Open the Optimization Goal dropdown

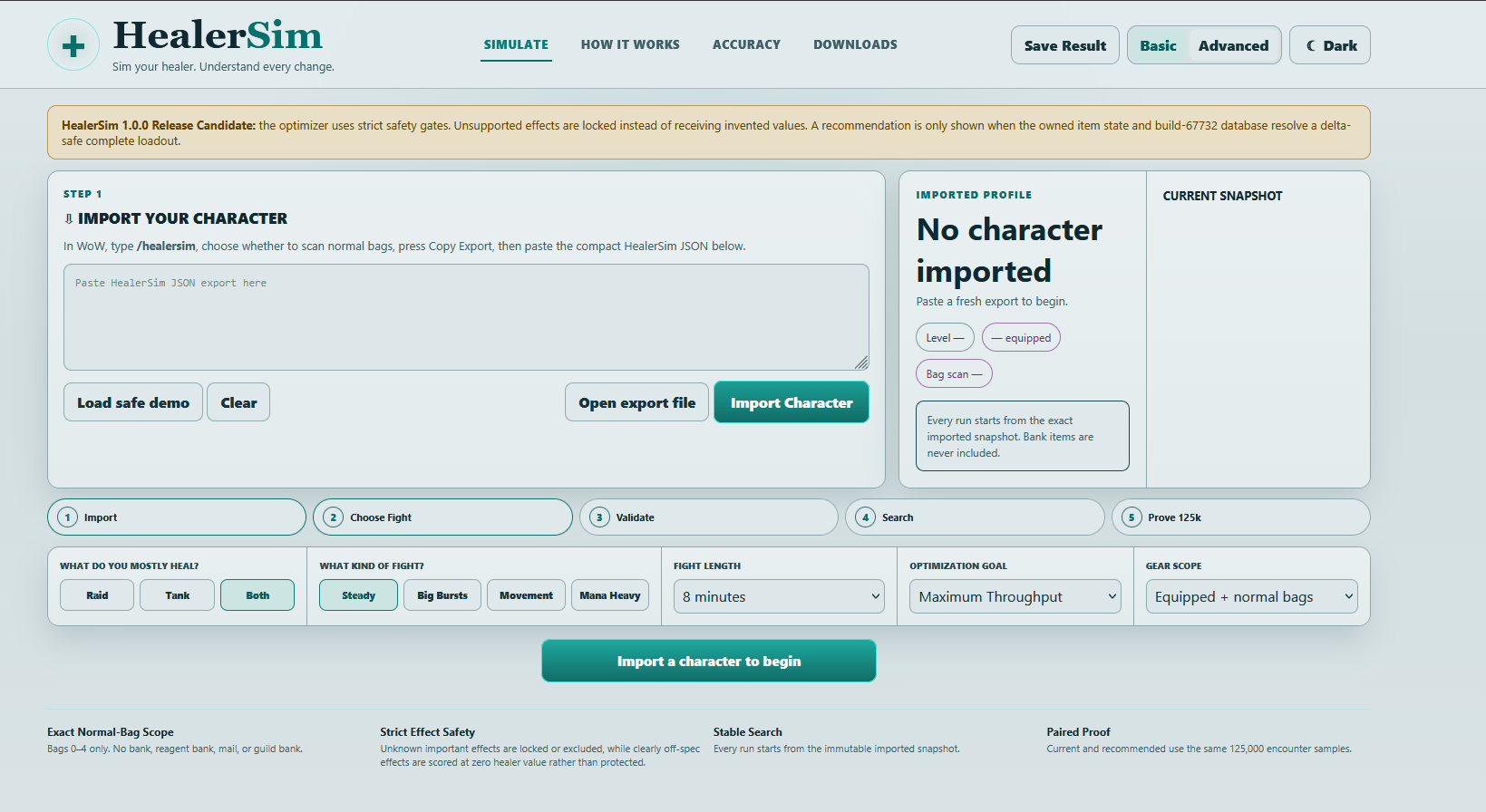pos(1015,596)
